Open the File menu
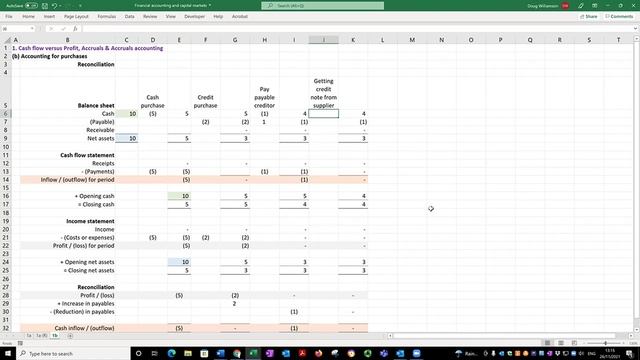 click(9, 16)
